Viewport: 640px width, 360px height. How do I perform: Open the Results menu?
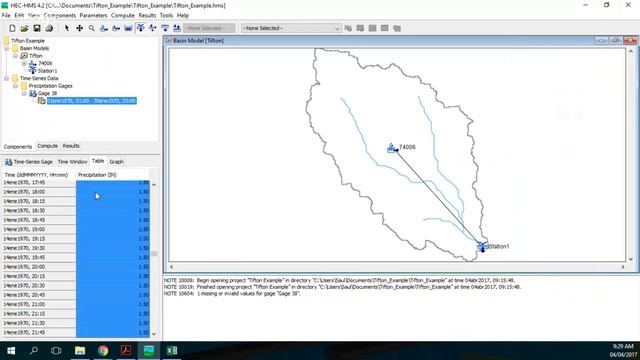pos(147,16)
